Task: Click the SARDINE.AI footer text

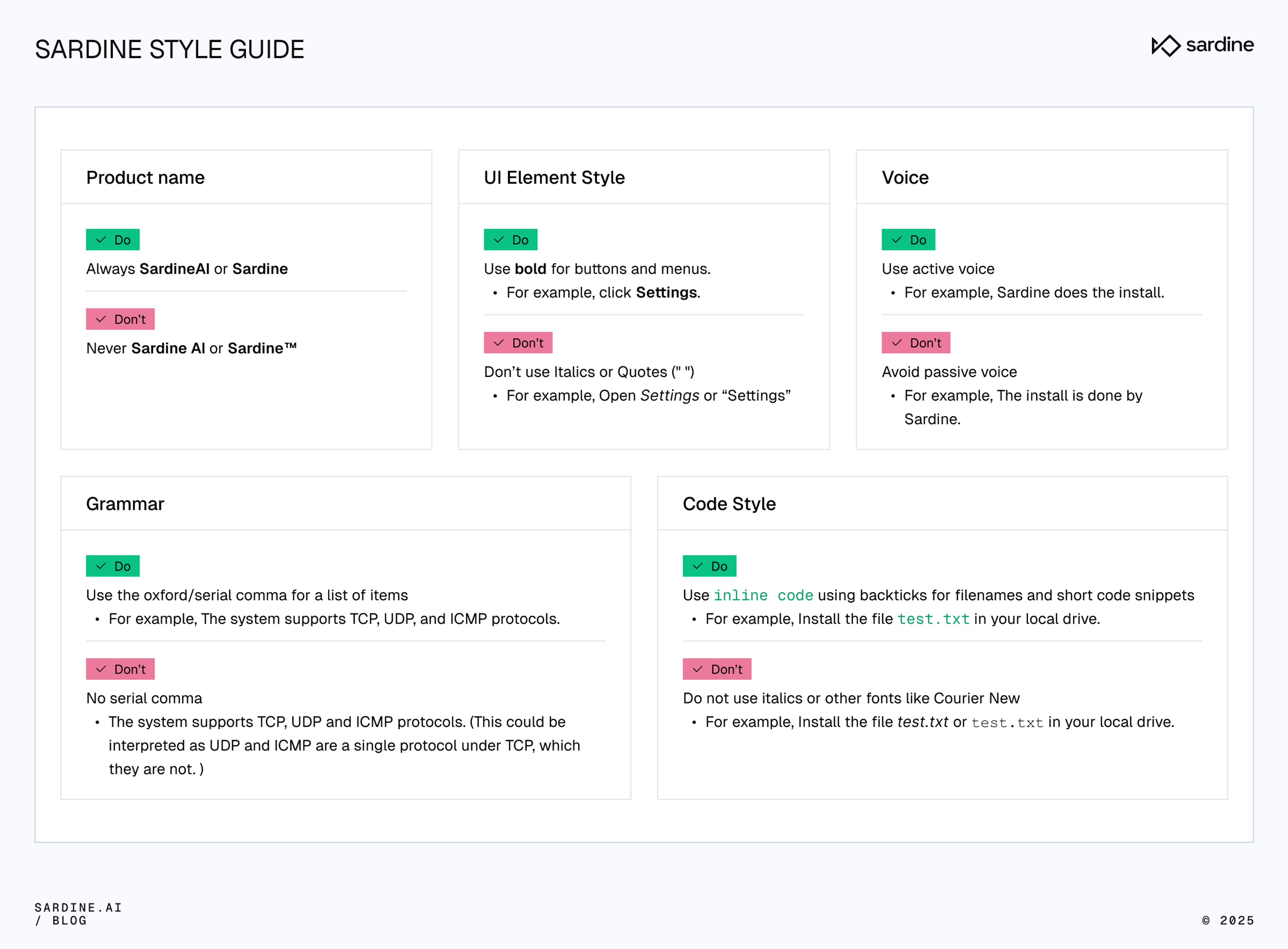Action: coord(78,908)
